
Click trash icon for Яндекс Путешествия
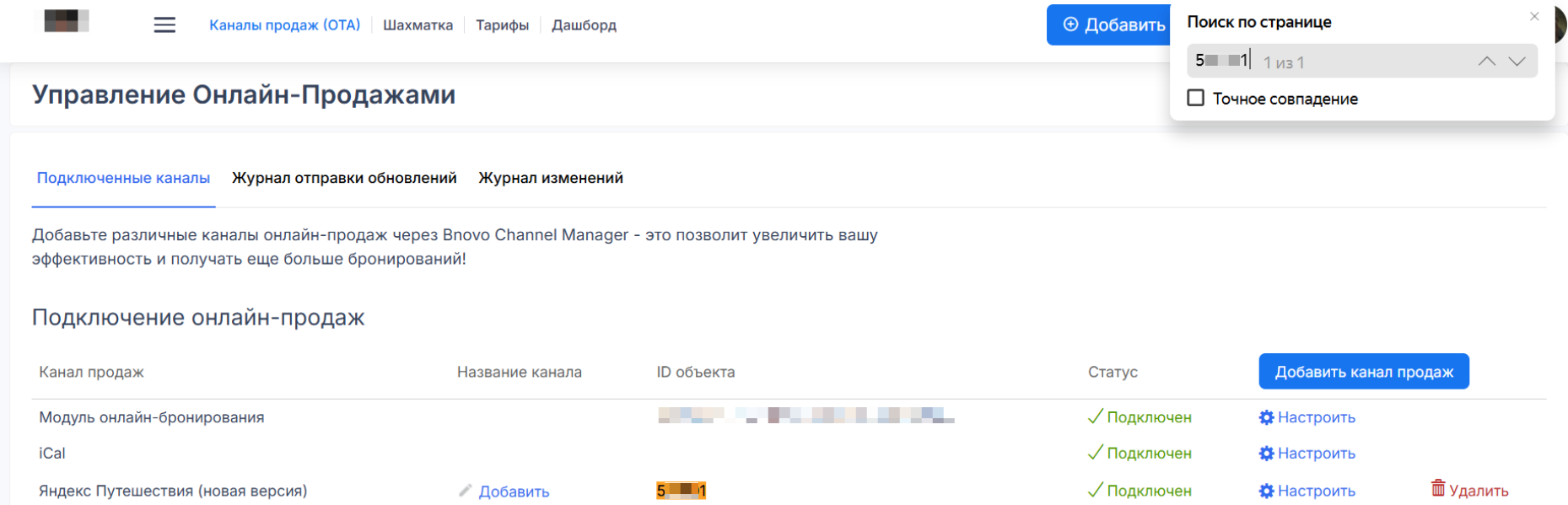click(x=1438, y=488)
